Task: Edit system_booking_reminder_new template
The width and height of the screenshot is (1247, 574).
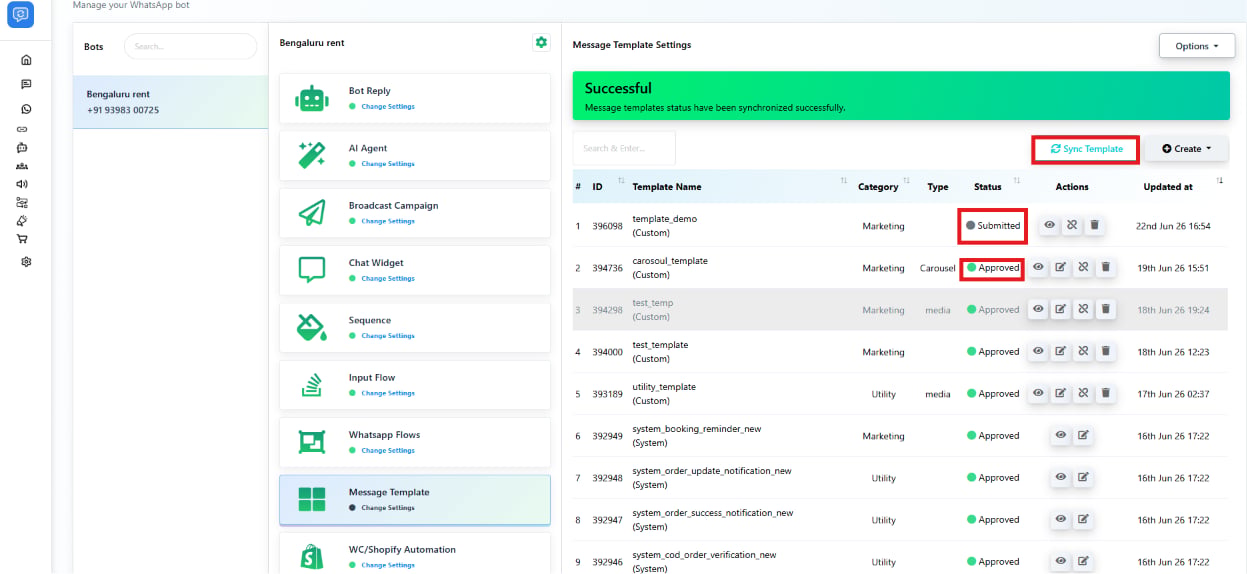Action: [x=1083, y=436]
